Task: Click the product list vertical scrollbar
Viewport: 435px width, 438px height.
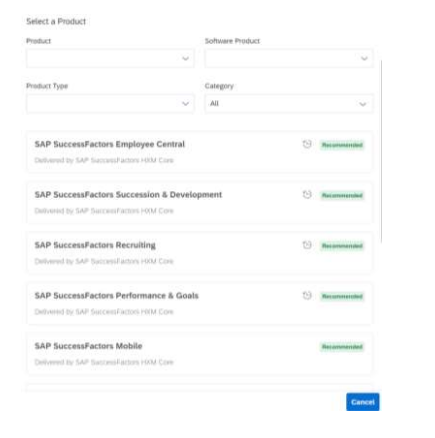Action: pos(381,152)
